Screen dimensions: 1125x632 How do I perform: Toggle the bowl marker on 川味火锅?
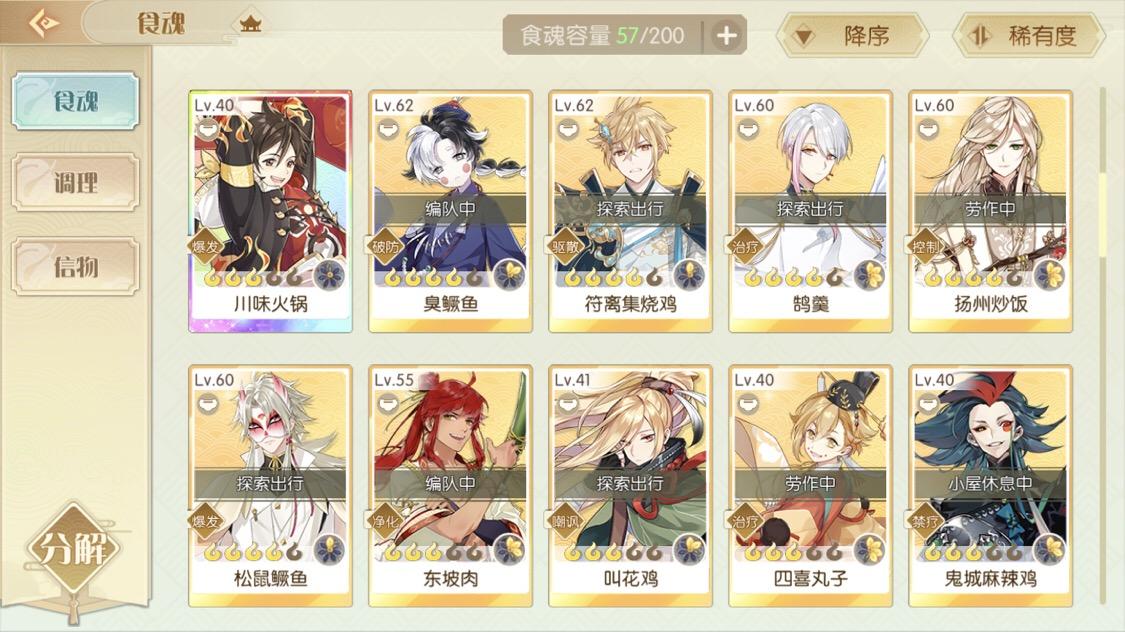[208, 131]
